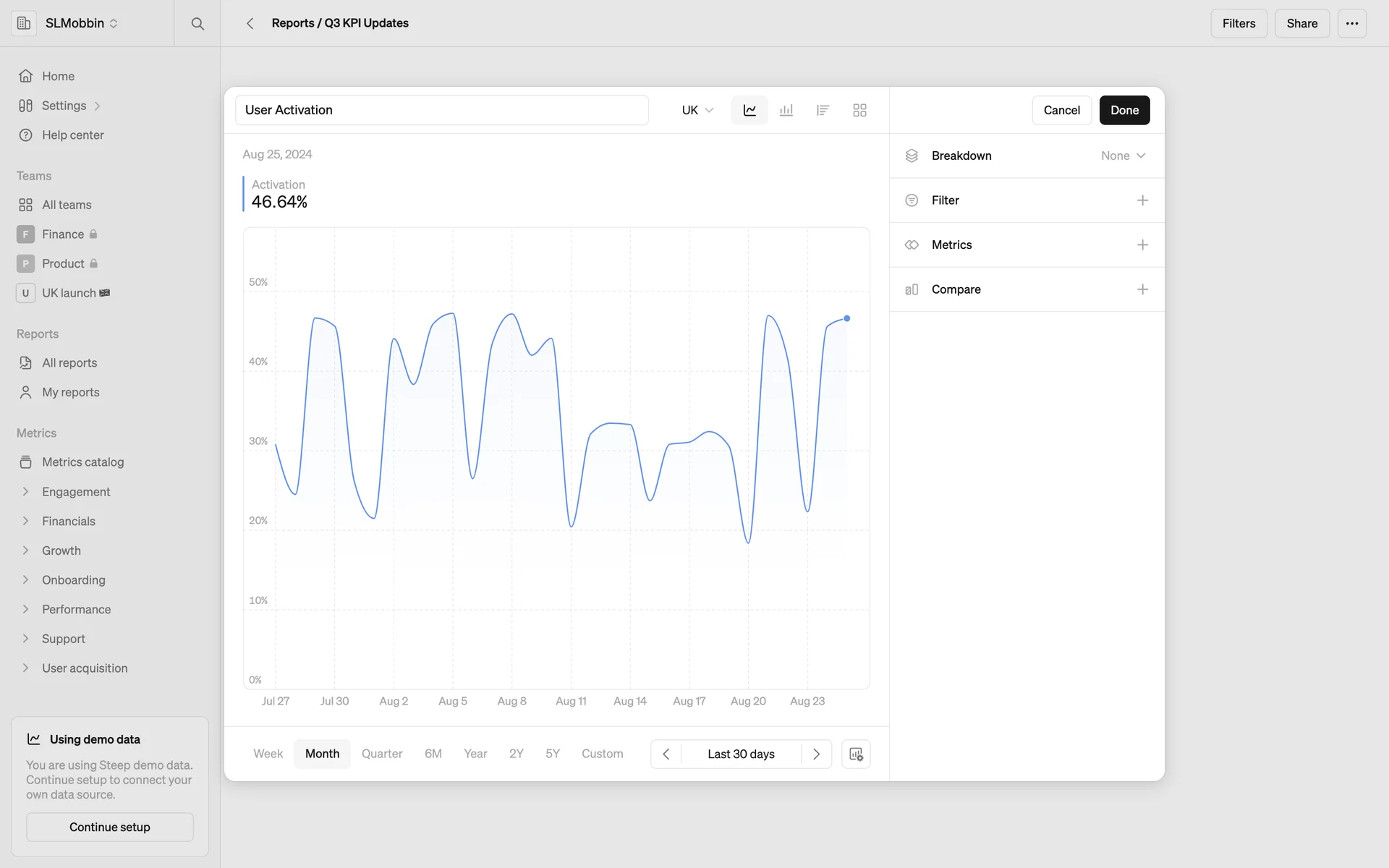Open chart settings icon beside date range
Viewport: 1389px width, 868px height.
tap(856, 754)
